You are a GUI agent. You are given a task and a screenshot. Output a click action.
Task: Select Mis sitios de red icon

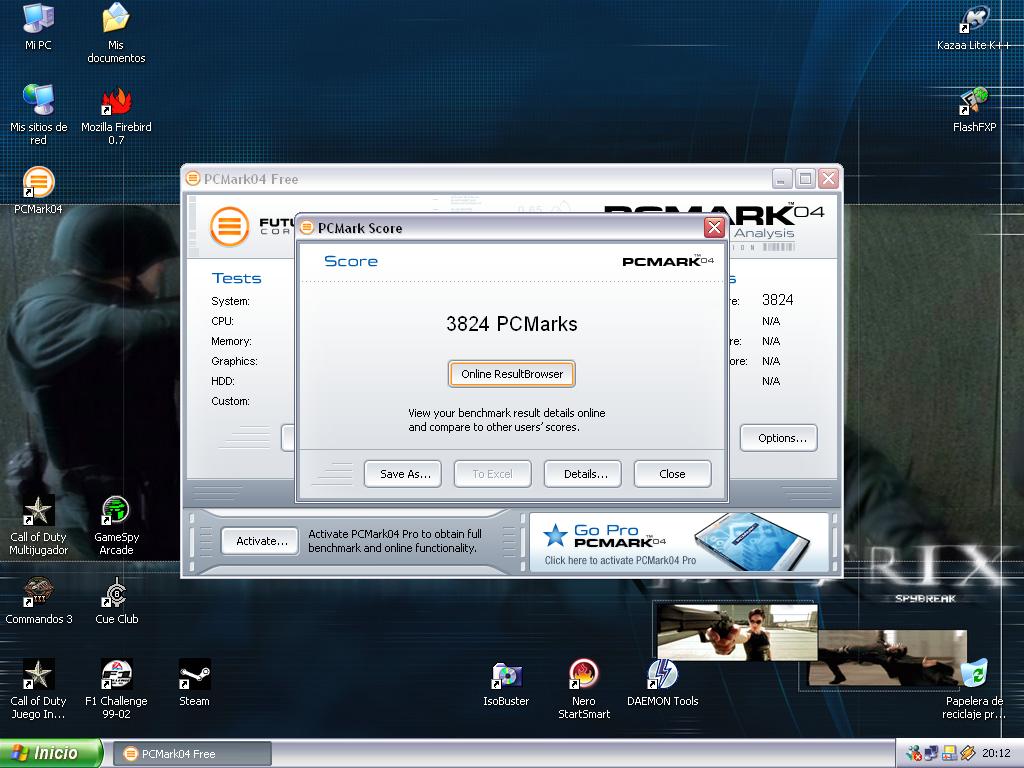pyautogui.click(x=39, y=114)
